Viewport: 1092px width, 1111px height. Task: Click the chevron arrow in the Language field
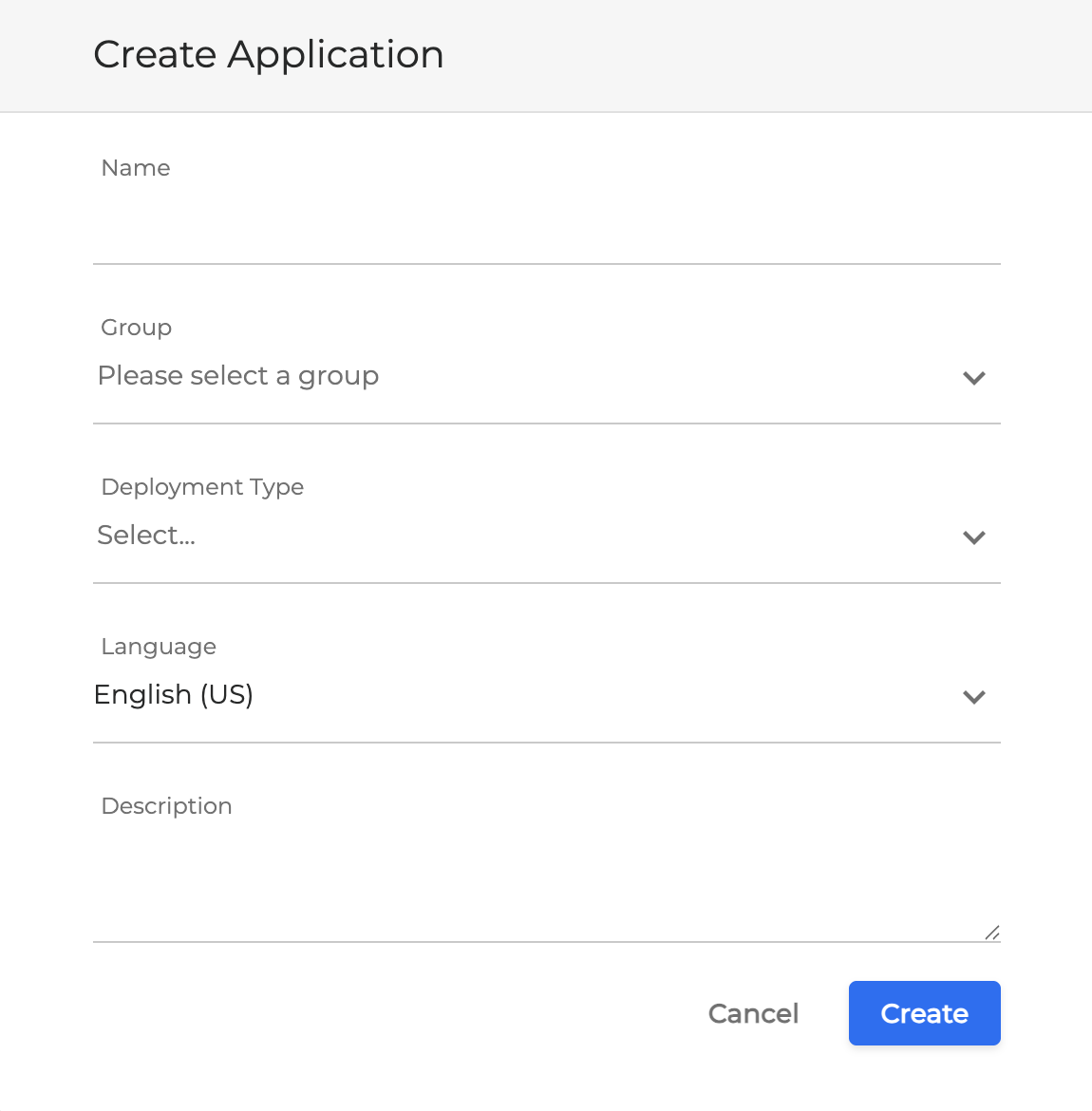click(974, 697)
